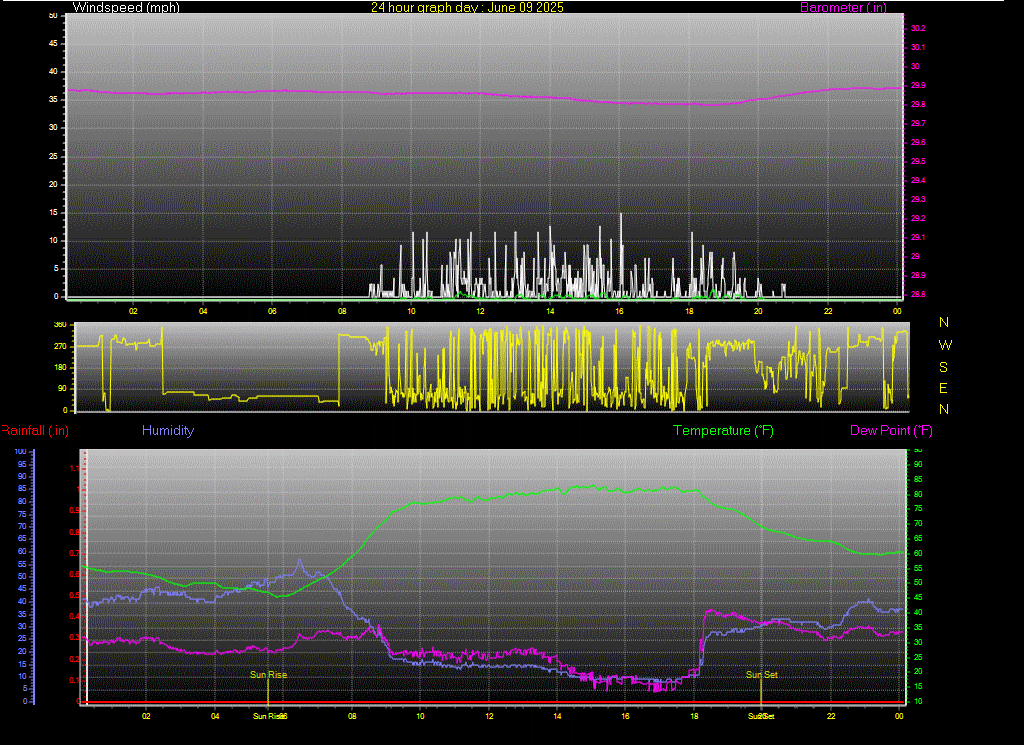Click the S compass letter
This screenshot has width=1024, height=745.
944,367
